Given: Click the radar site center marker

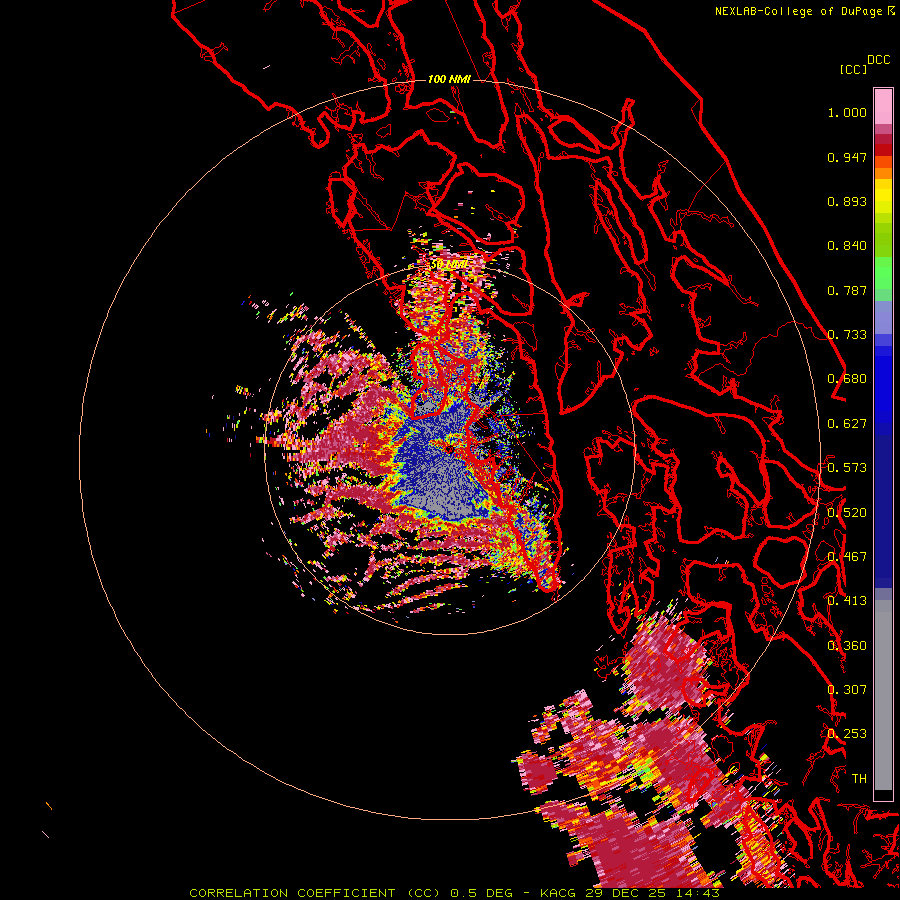Looking at the screenshot, I should pyautogui.click(x=449, y=449).
